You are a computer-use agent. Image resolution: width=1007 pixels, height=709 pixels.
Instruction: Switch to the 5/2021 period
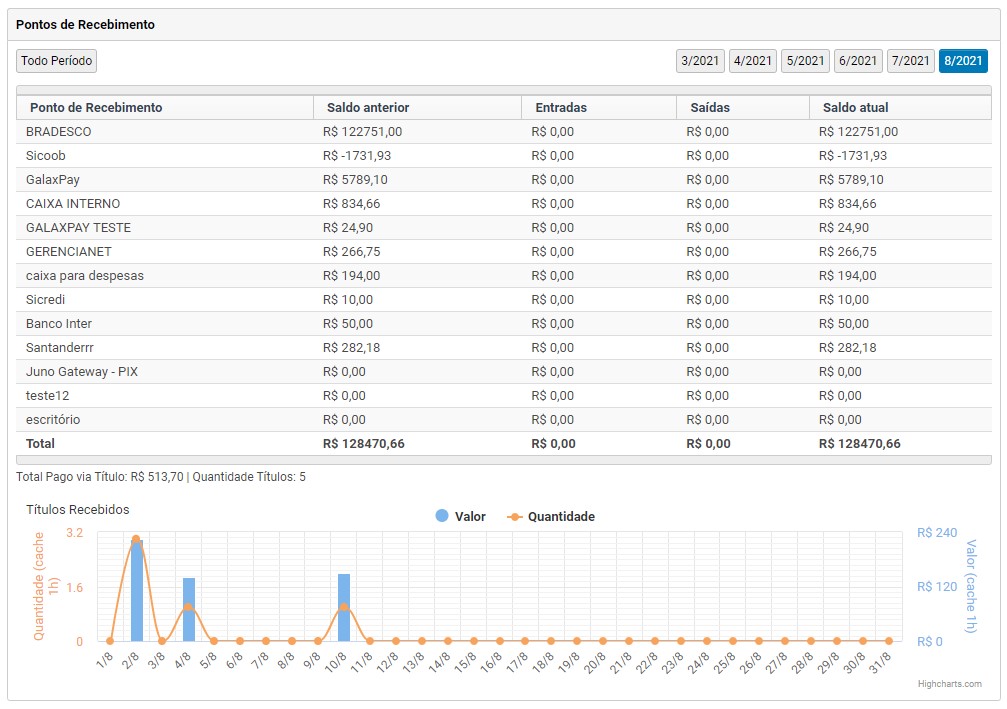805,61
